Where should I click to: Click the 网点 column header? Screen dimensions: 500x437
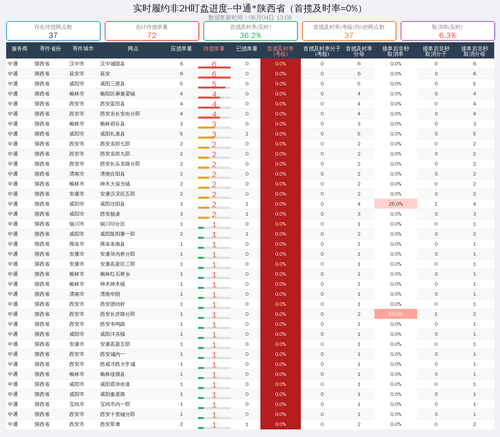click(133, 49)
